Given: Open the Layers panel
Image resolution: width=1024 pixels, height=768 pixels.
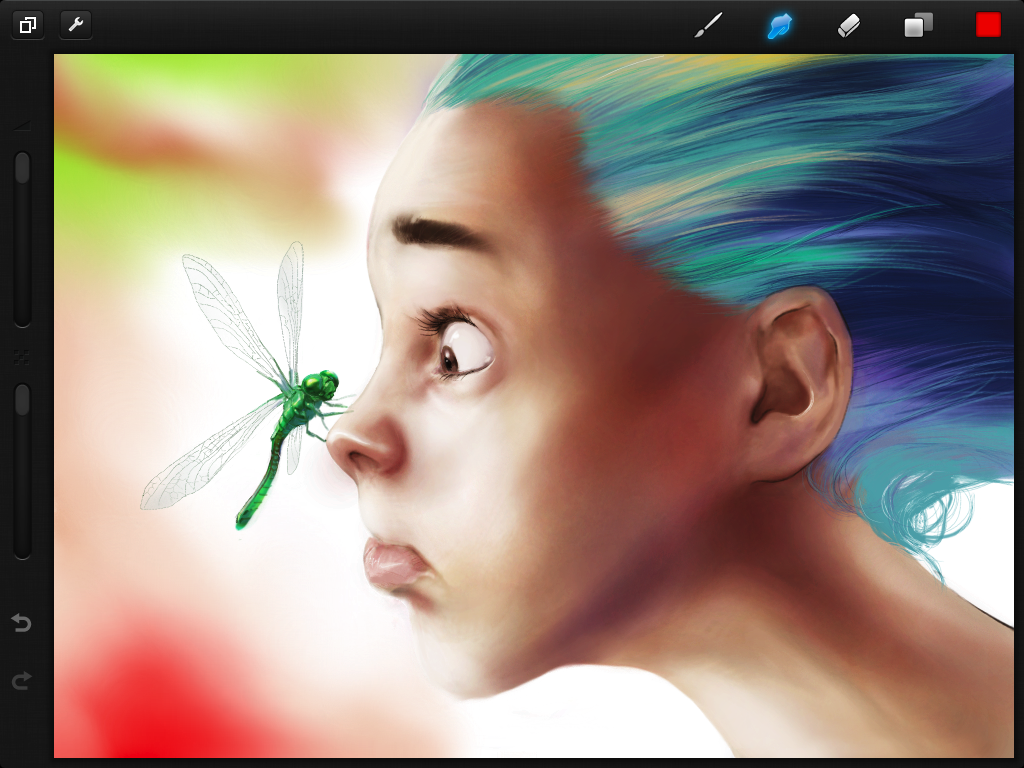Looking at the screenshot, I should click(917, 24).
